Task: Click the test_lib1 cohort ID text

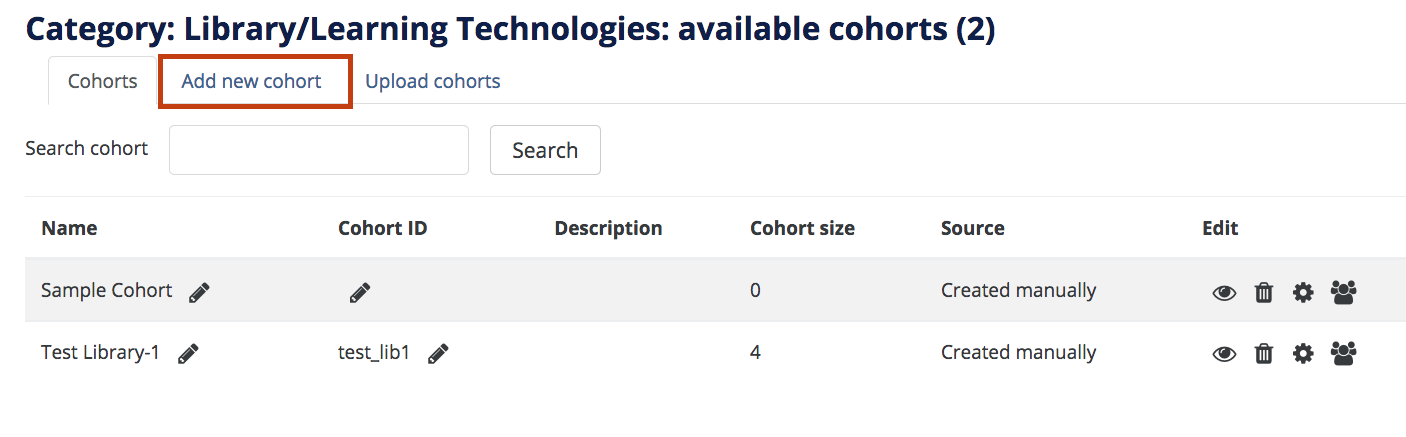Action: pyautogui.click(x=375, y=353)
